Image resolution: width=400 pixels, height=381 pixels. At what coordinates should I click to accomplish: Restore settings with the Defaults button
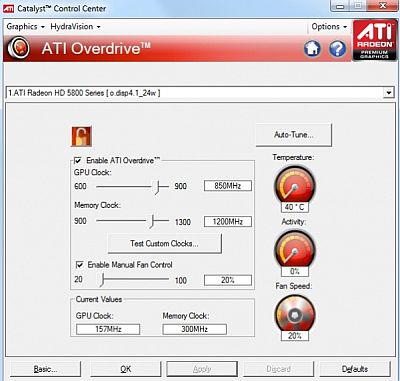tap(355, 369)
